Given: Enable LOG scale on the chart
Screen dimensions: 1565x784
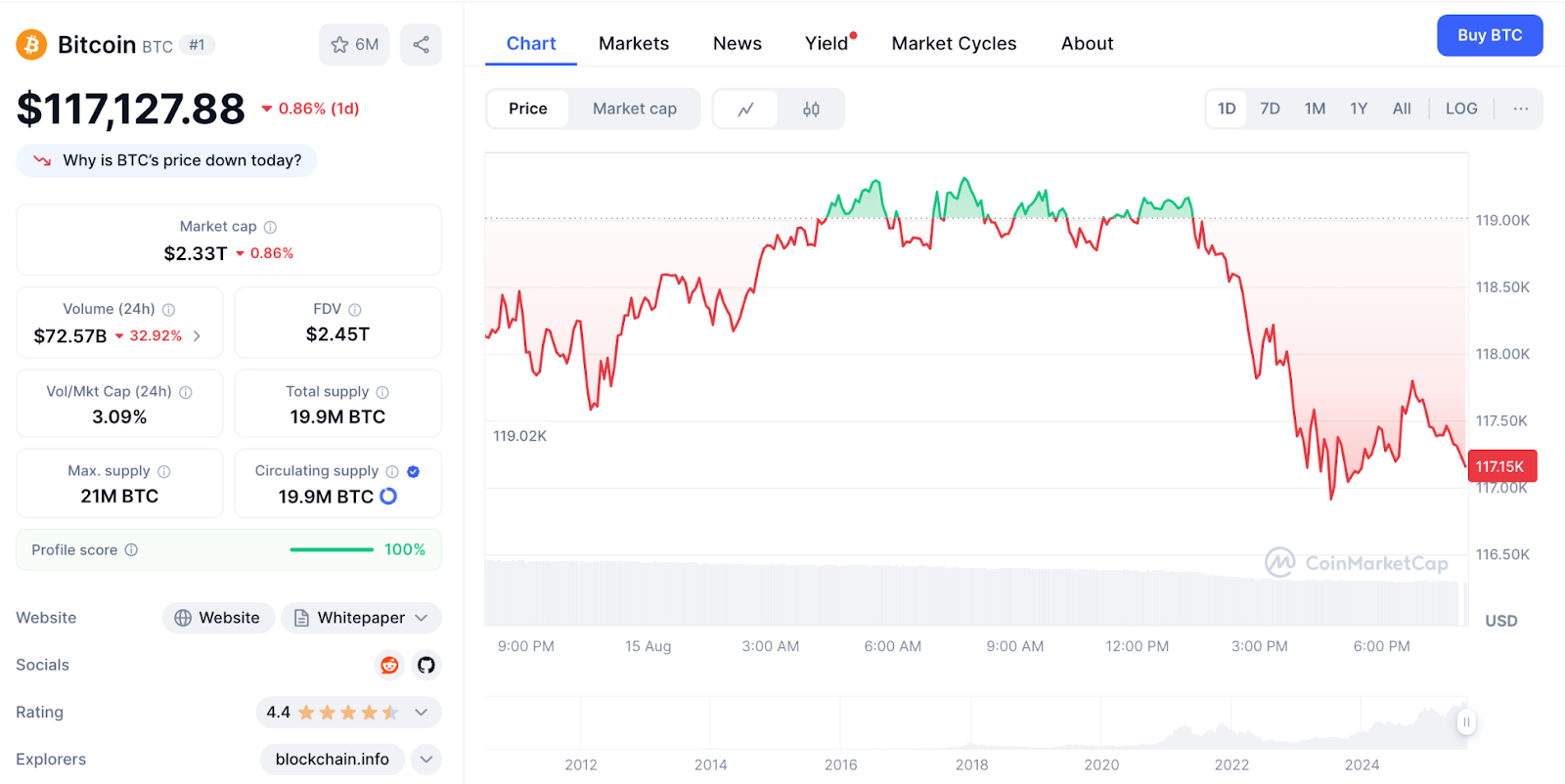Looking at the screenshot, I should pyautogui.click(x=1461, y=109).
